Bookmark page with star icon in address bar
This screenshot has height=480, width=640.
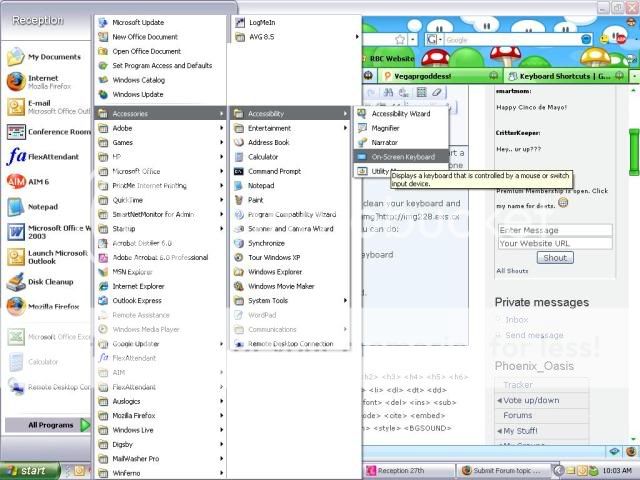point(400,40)
